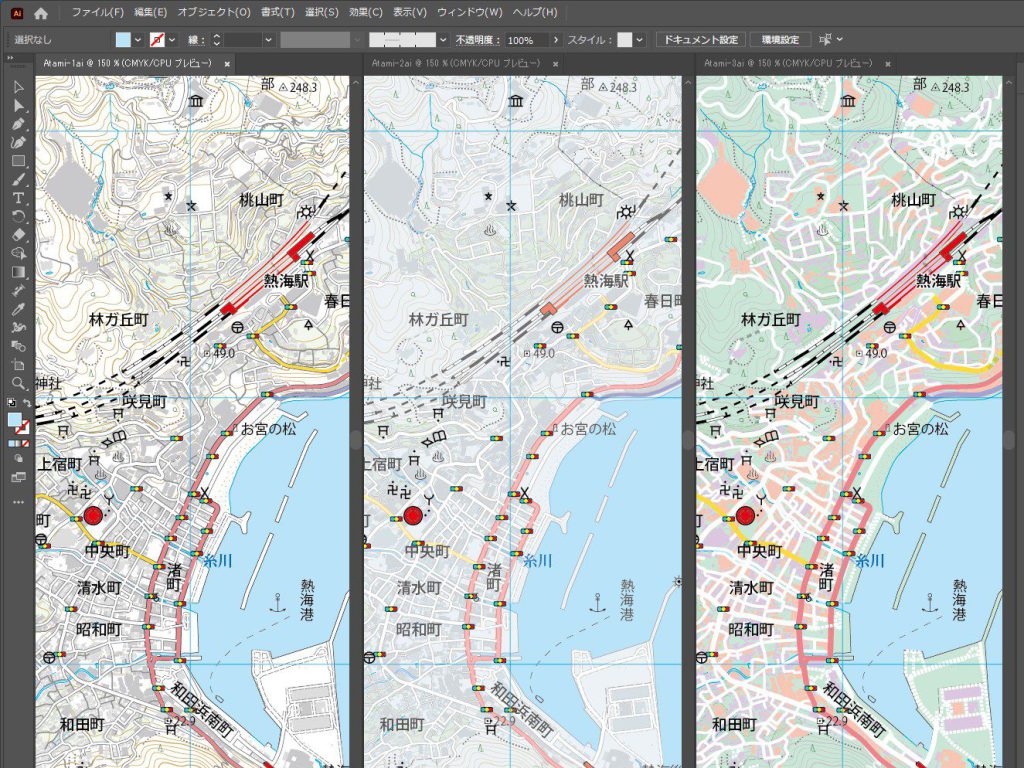
Task: Click the ドキュメント設定 button
Action: tap(703, 39)
